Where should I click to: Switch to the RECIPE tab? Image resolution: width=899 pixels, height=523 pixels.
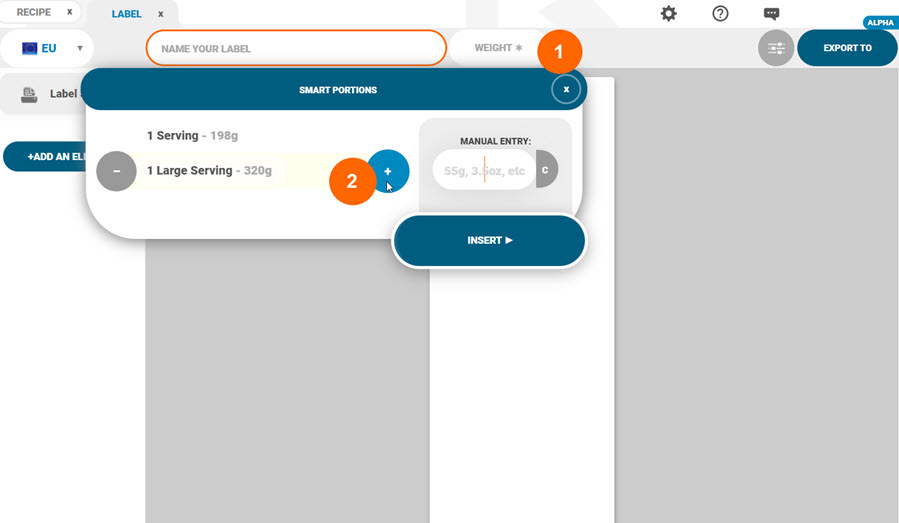[x=34, y=12]
